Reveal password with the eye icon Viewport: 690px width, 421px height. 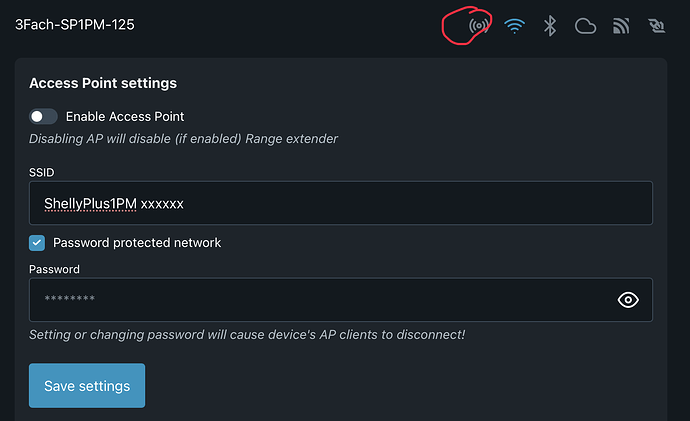[x=628, y=299]
